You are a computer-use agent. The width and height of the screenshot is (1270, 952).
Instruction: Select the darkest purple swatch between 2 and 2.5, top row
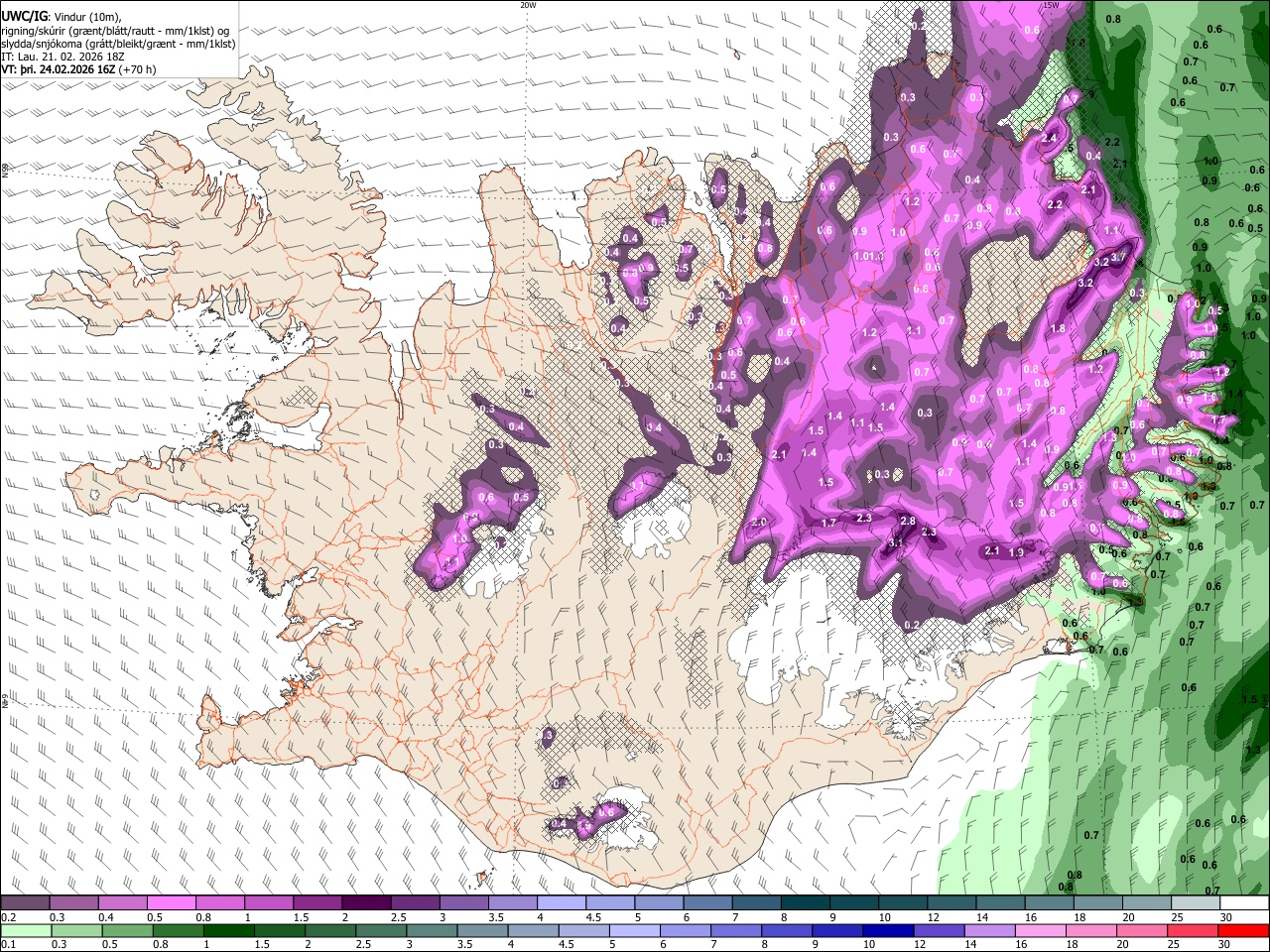pos(366,903)
